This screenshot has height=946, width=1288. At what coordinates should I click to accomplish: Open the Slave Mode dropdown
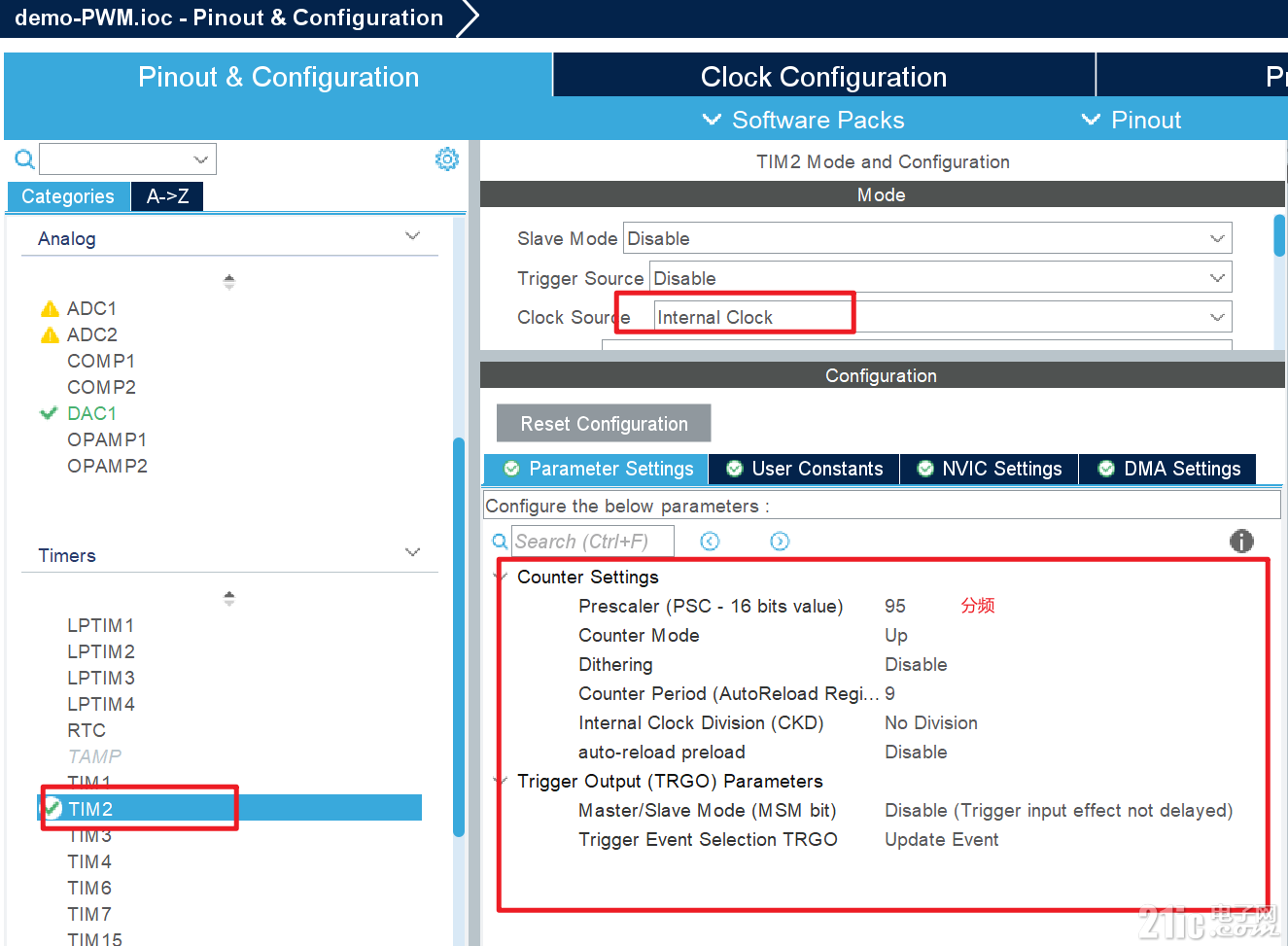1217,238
